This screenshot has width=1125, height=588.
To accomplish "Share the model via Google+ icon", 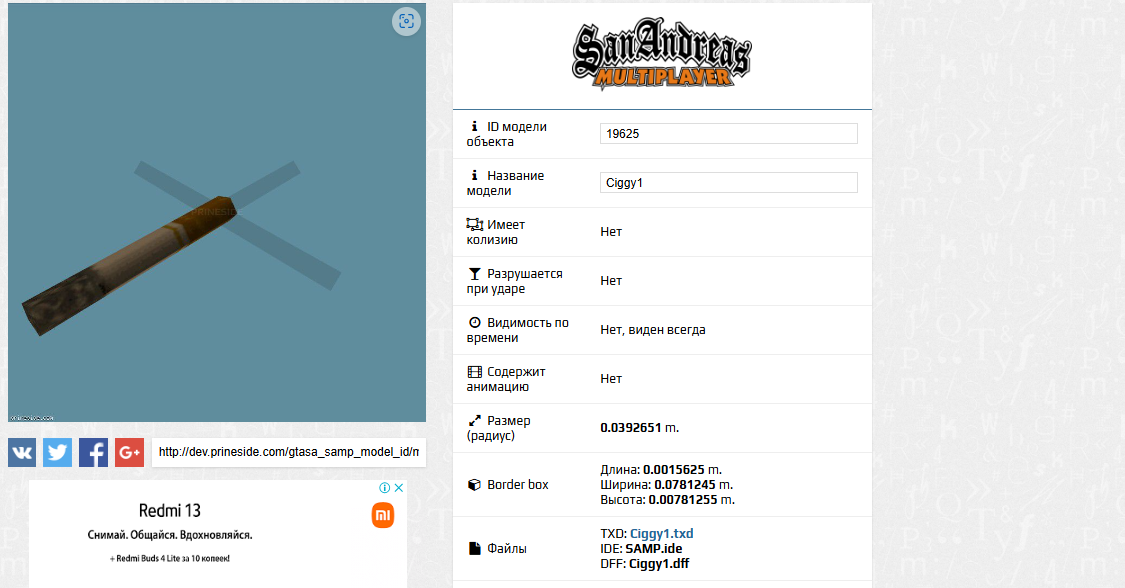I will pos(129,453).
